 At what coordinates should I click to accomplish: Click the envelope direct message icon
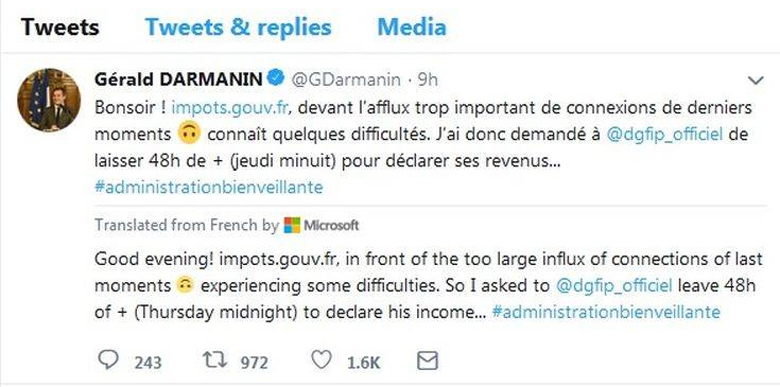click(427, 361)
